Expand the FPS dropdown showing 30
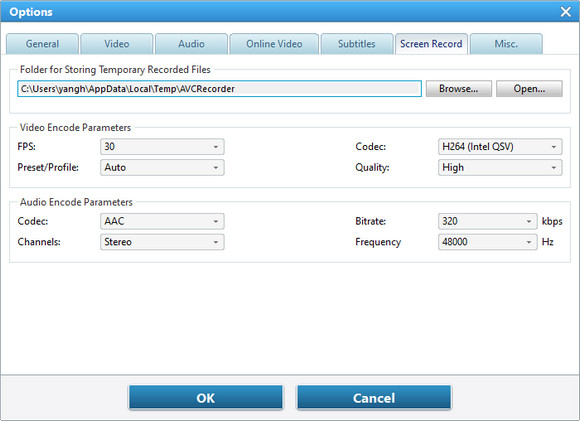Screen dimensions: 580x421 162,147
